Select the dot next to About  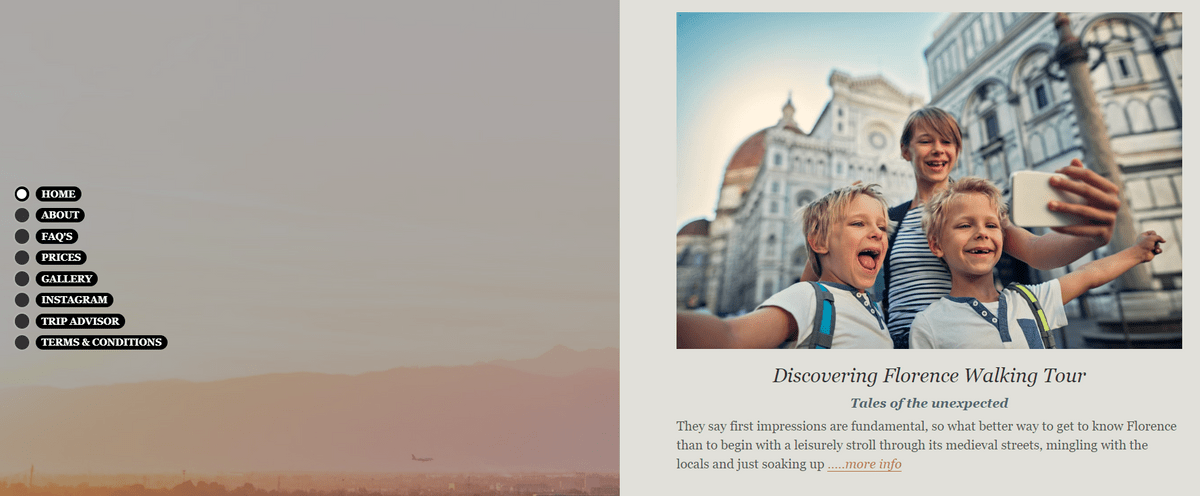pyautogui.click(x=22, y=215)
